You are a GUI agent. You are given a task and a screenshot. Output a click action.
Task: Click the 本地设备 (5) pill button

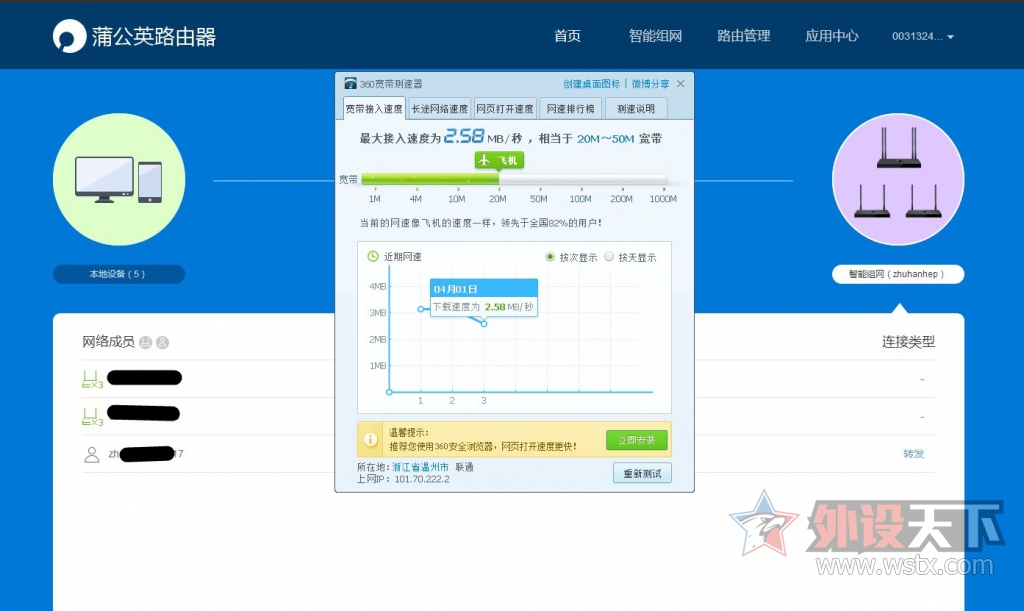click(x=119, y=274)
